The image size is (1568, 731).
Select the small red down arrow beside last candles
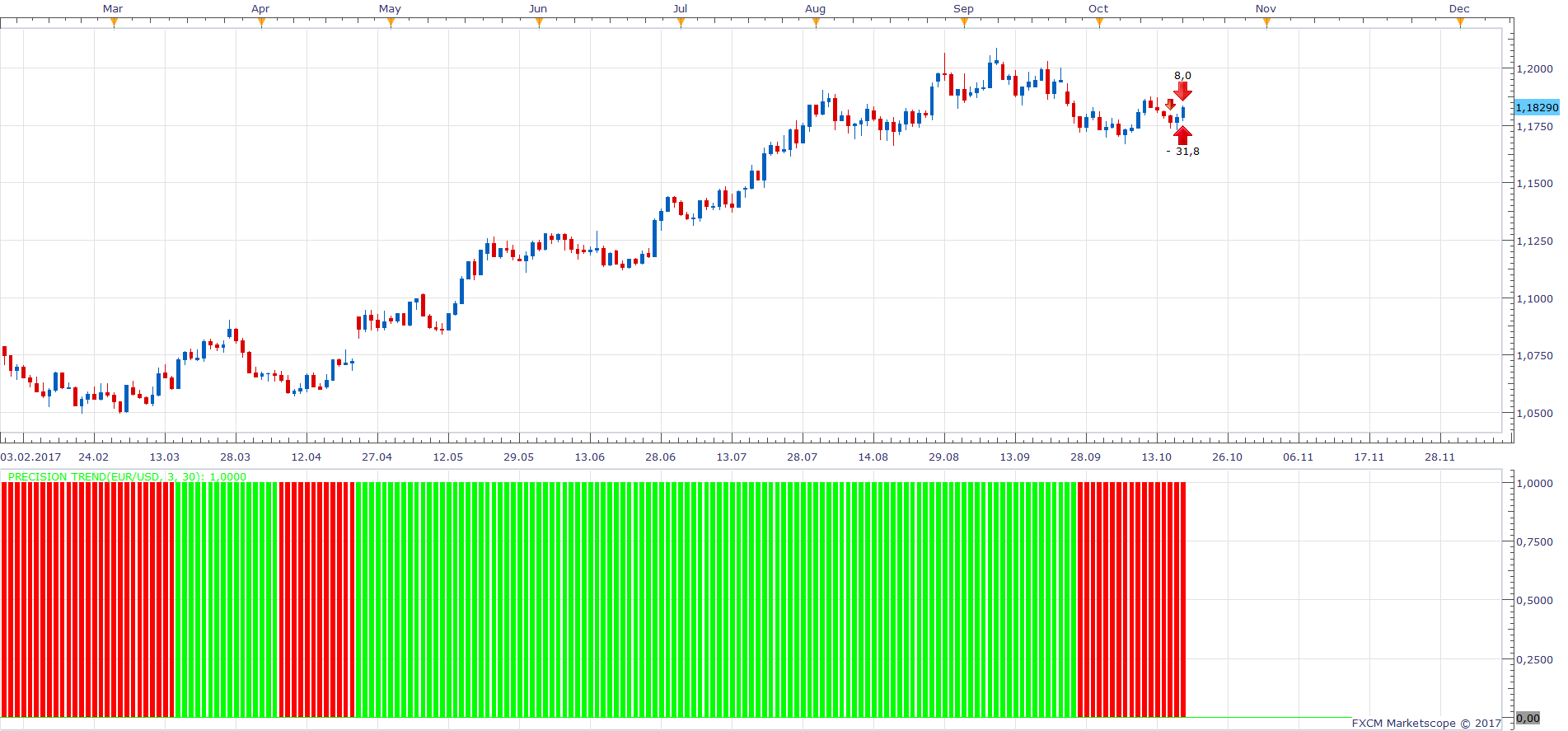click(1170, 105)
